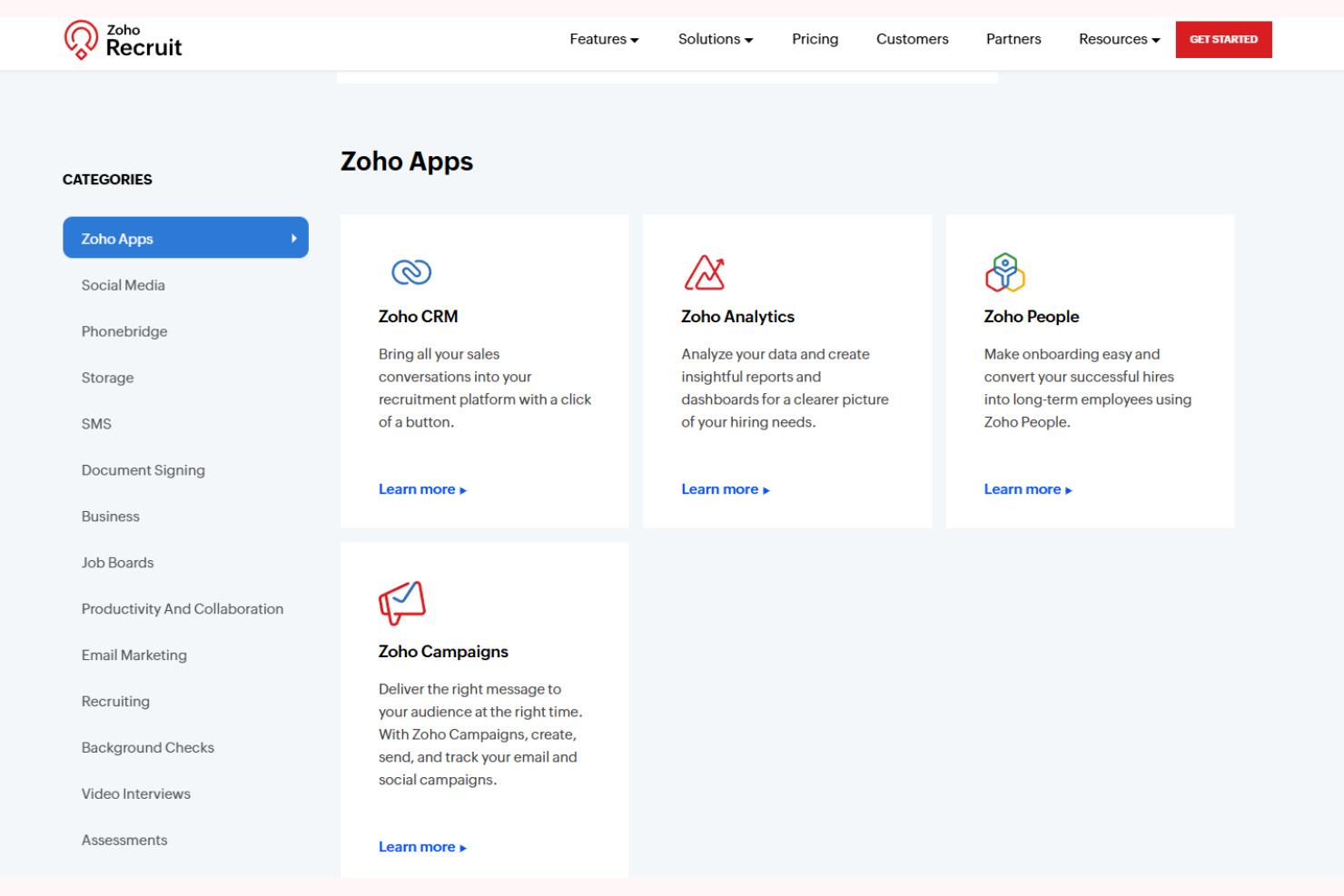Expand the Solutions dropdown

[715, 39]
